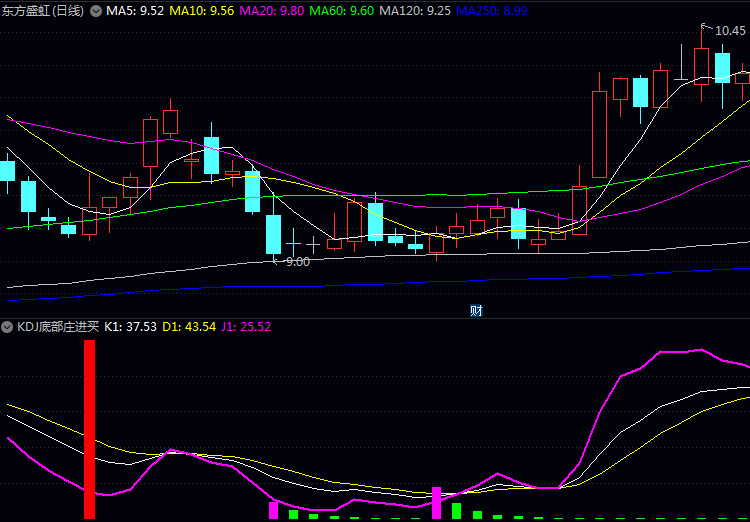The image size is (750, 522).
Task: Click the D1: 43.54 value
Action: point(189,327)
